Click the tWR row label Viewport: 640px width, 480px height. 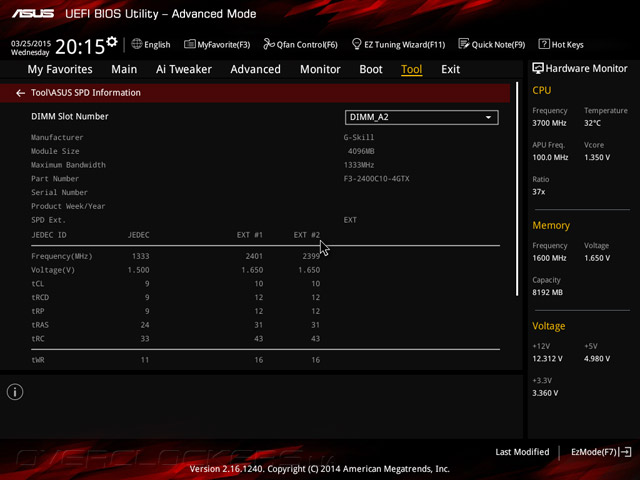[38, 360]
